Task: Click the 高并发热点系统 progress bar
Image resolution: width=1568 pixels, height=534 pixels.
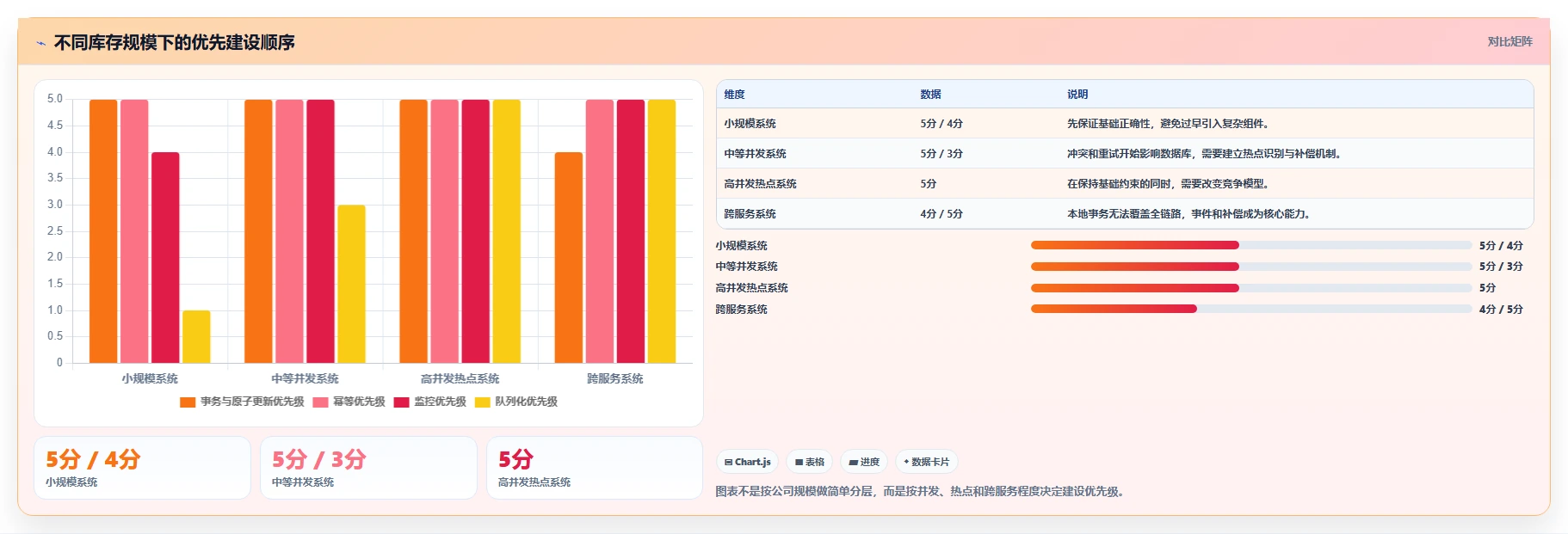Action: (1251, 288)
